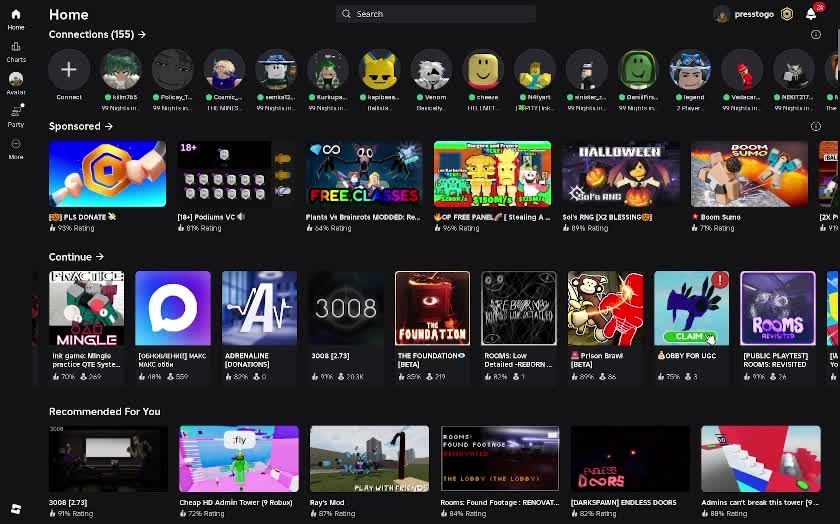
Task: Open ADRENALINE [DONATIONS] tile
Action: (x=259, y=326)
